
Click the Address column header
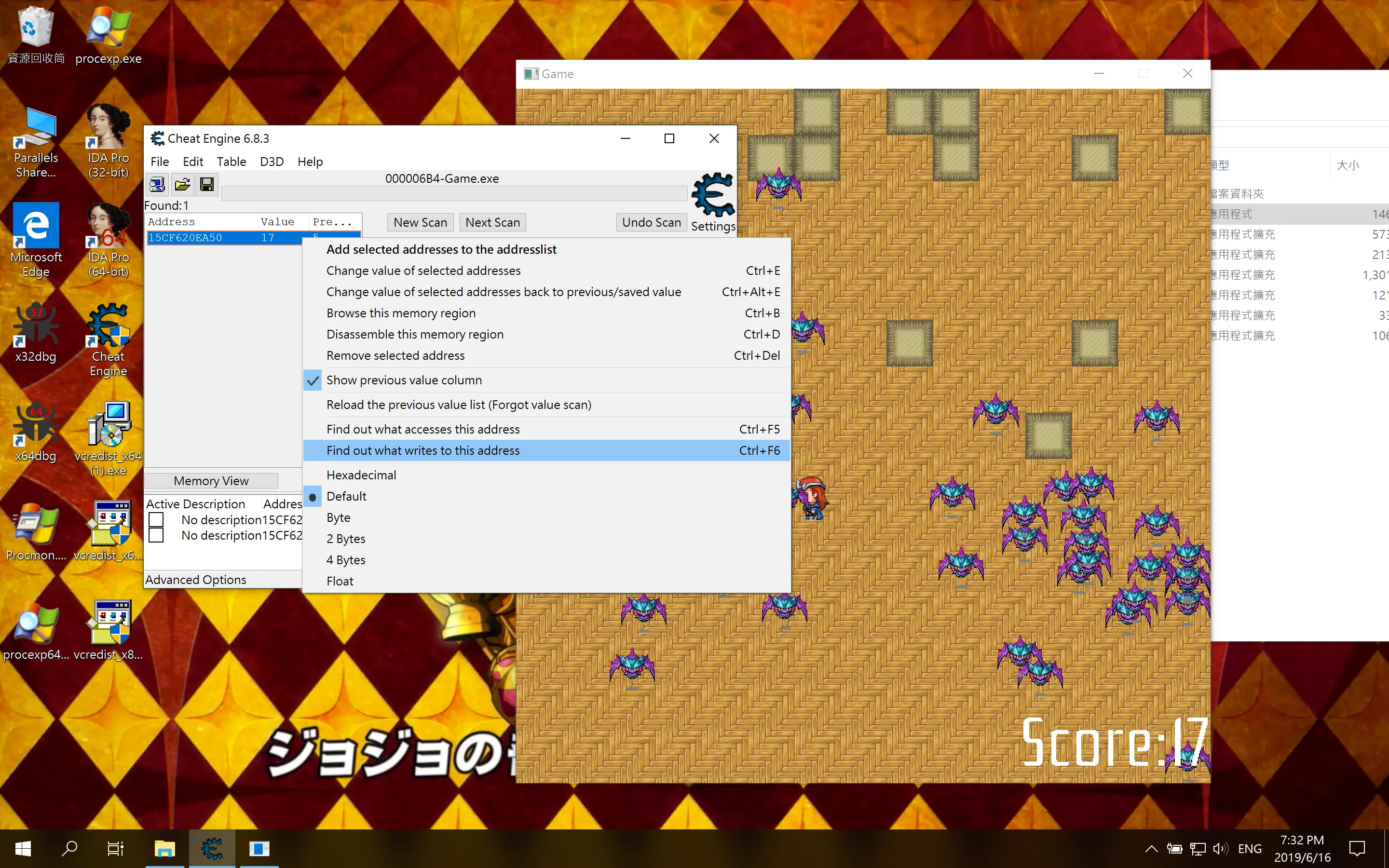coord(202,222)
